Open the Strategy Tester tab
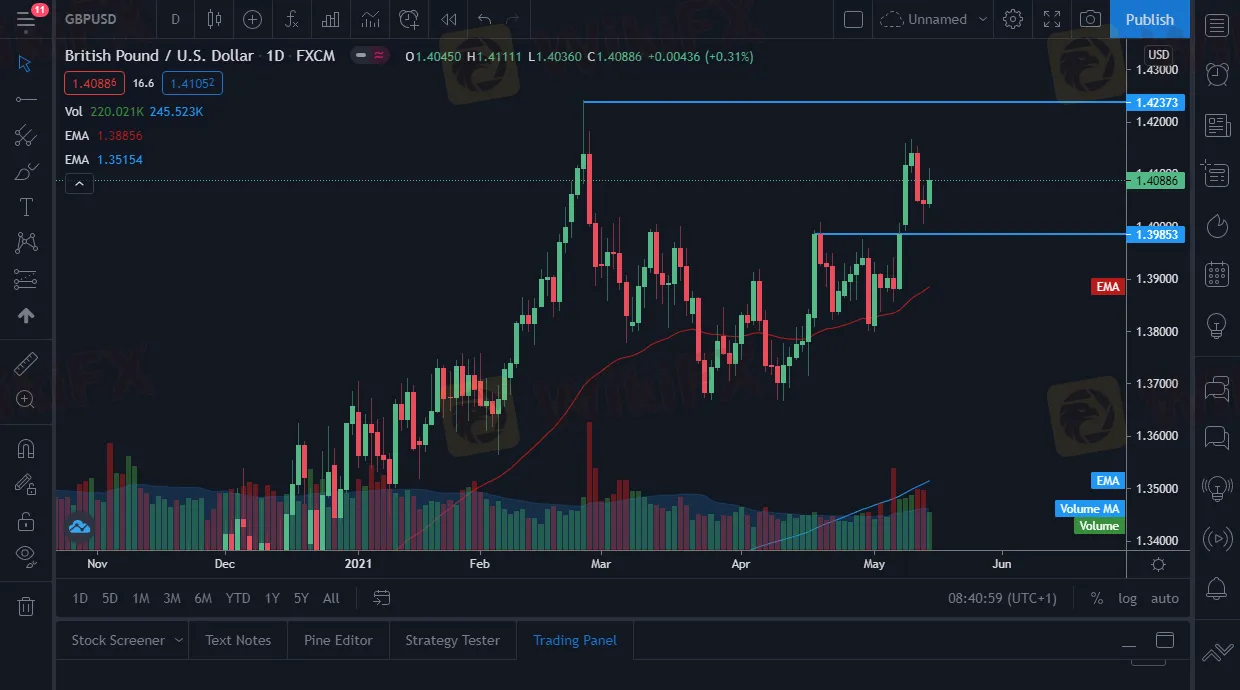The width and height of the screenshot is (1240, 690). pyautogui.click(x=452, y=640)
